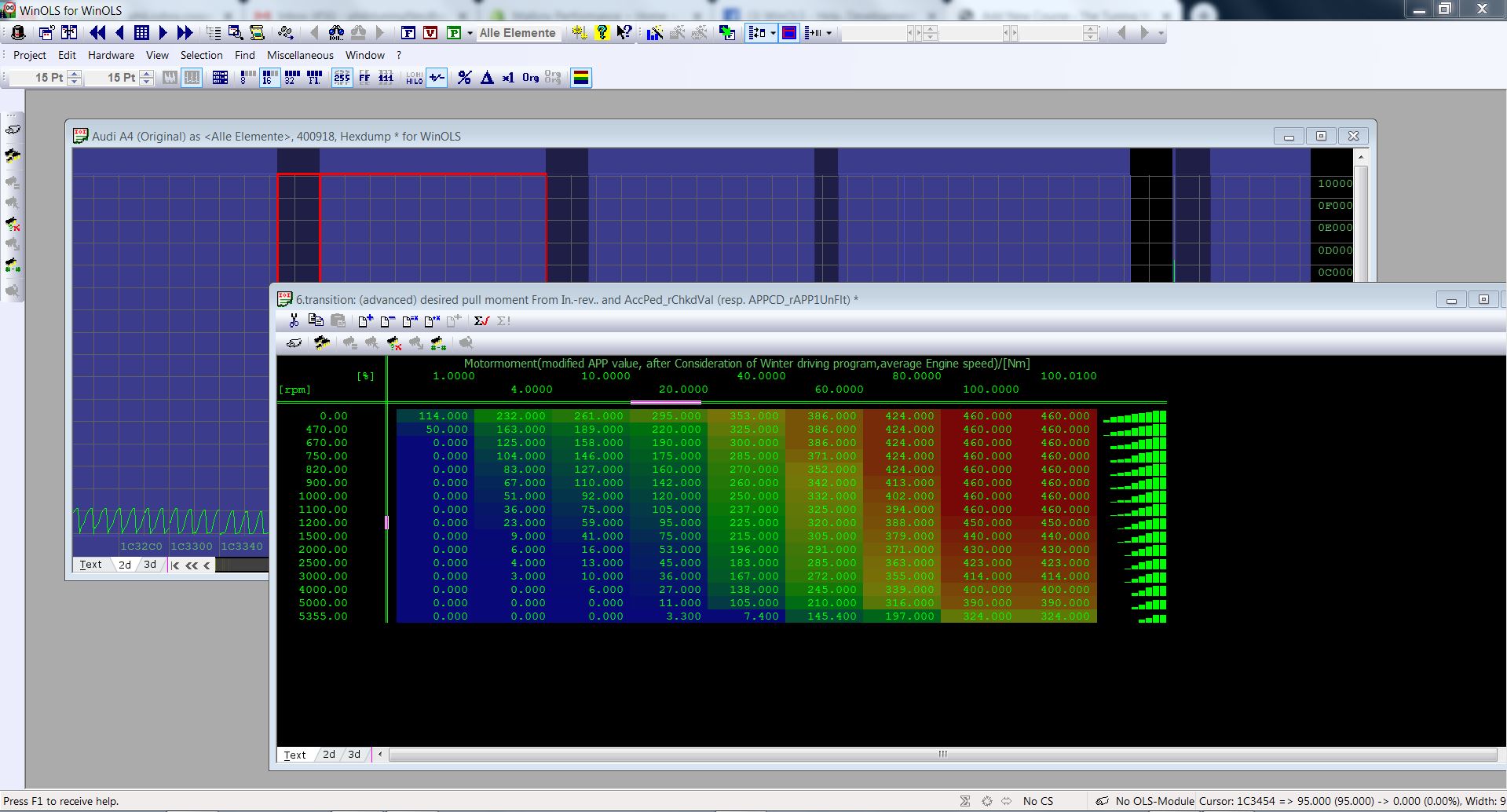Click the pointing hand icon in map window toolbar
The height and width of the screenshot is (812, 1507).
[294, 343]
